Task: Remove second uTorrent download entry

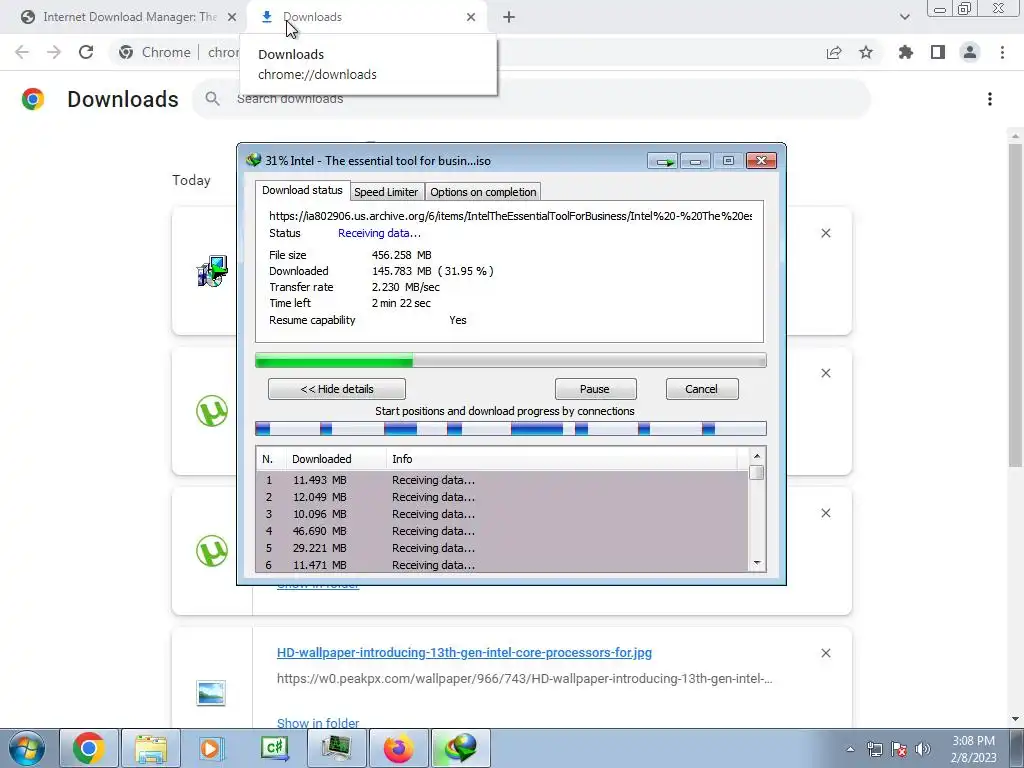Action: click(x=825, y=373)
